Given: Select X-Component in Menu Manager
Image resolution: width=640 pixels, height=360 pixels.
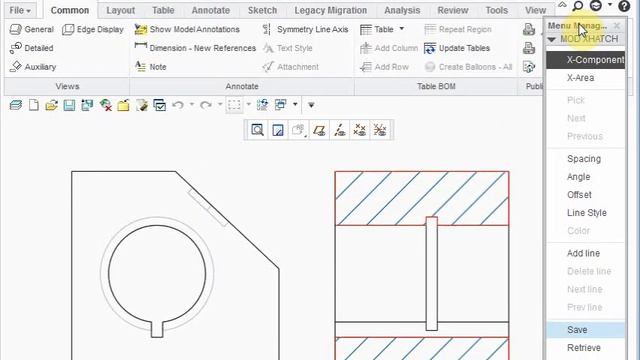Looking at the screenshot, I should [x=586, y=60].
